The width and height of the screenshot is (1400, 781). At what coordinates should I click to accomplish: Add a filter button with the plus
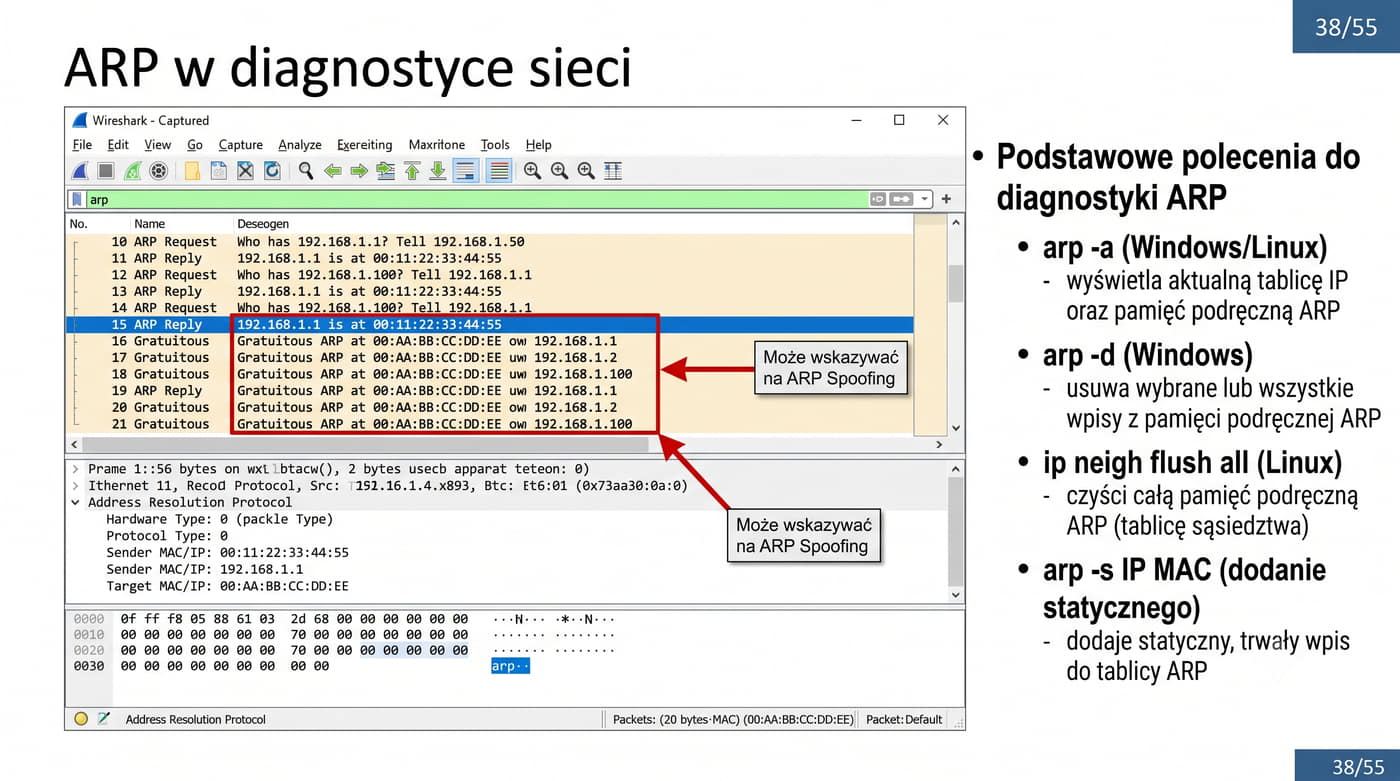click(946, 199)
